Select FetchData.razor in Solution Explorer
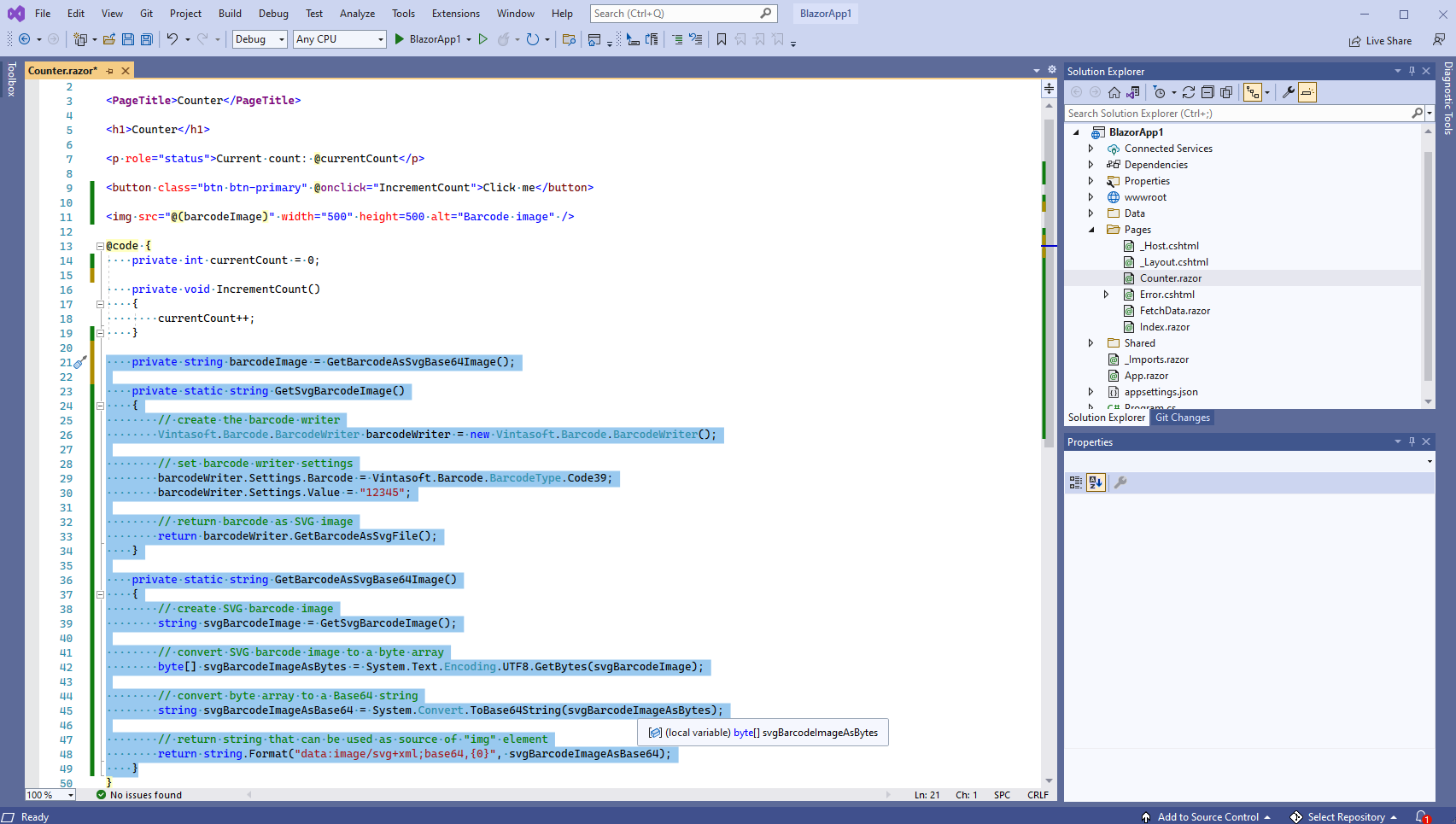Viewport: 1456px width, 824px height. tap(1174, 311)
